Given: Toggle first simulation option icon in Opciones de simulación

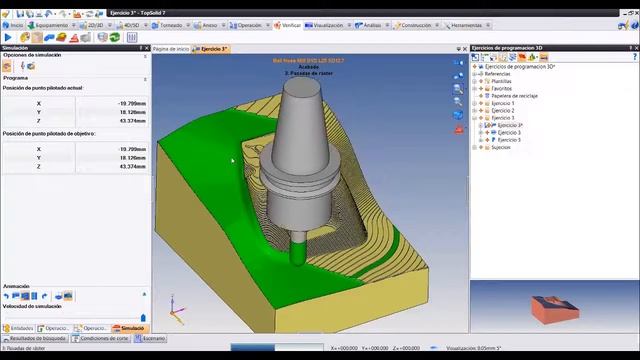Looking at the screenshot, I should click(x=7, y=66).
